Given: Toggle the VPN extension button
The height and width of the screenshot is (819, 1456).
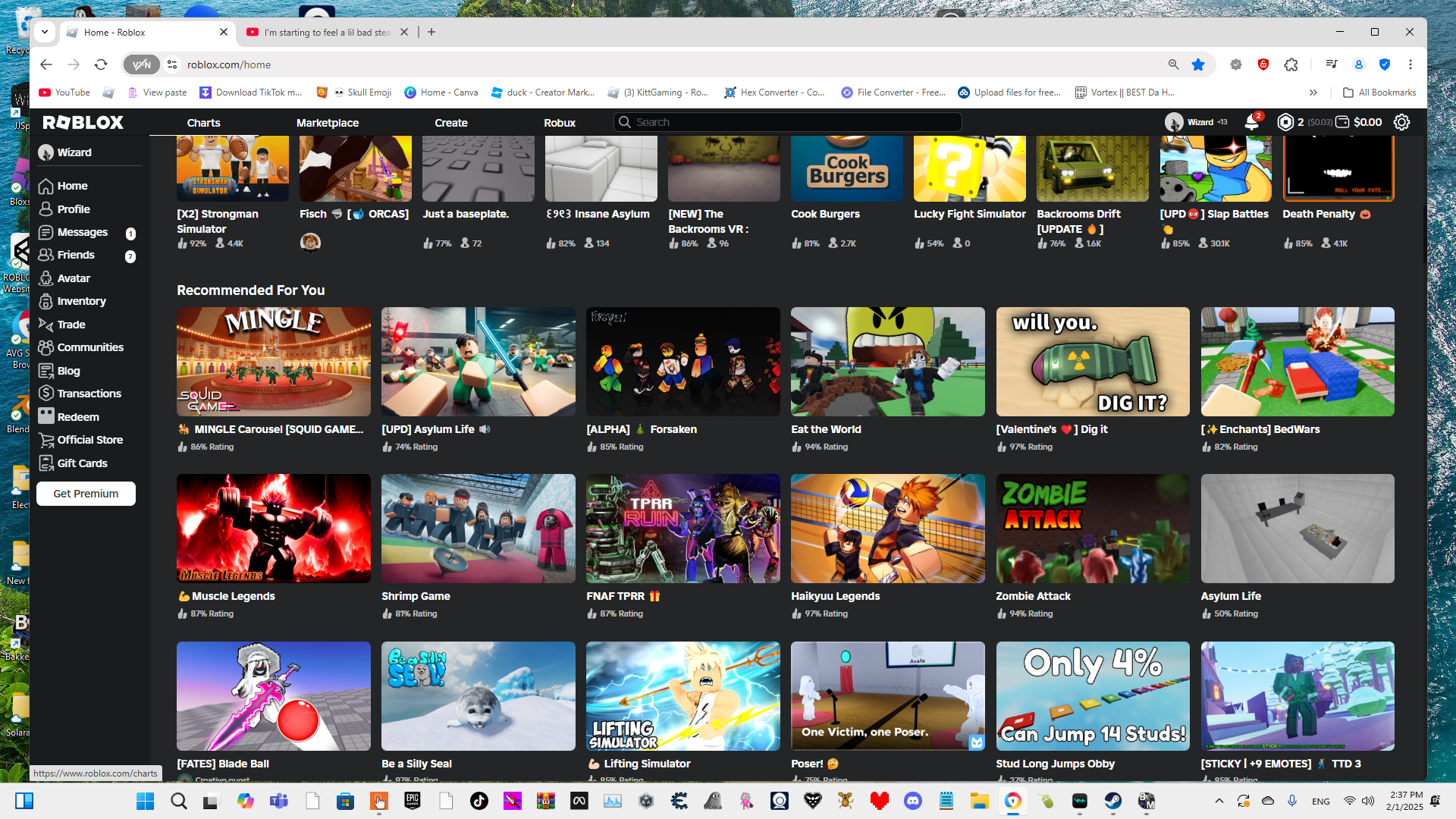Looking at the screenshot, I should [x=142, y=64].
